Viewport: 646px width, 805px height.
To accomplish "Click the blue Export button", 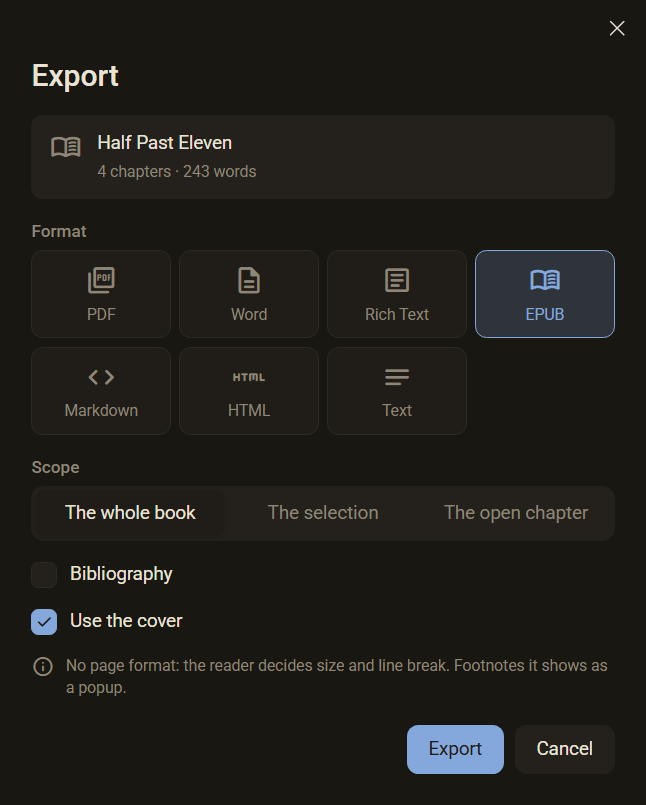I will [x=455, y=749].
